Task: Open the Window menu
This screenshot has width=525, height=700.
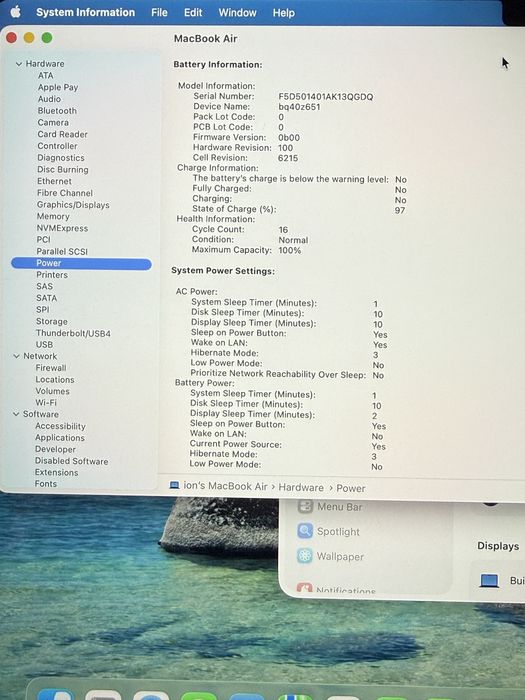Action: [237, 12]
